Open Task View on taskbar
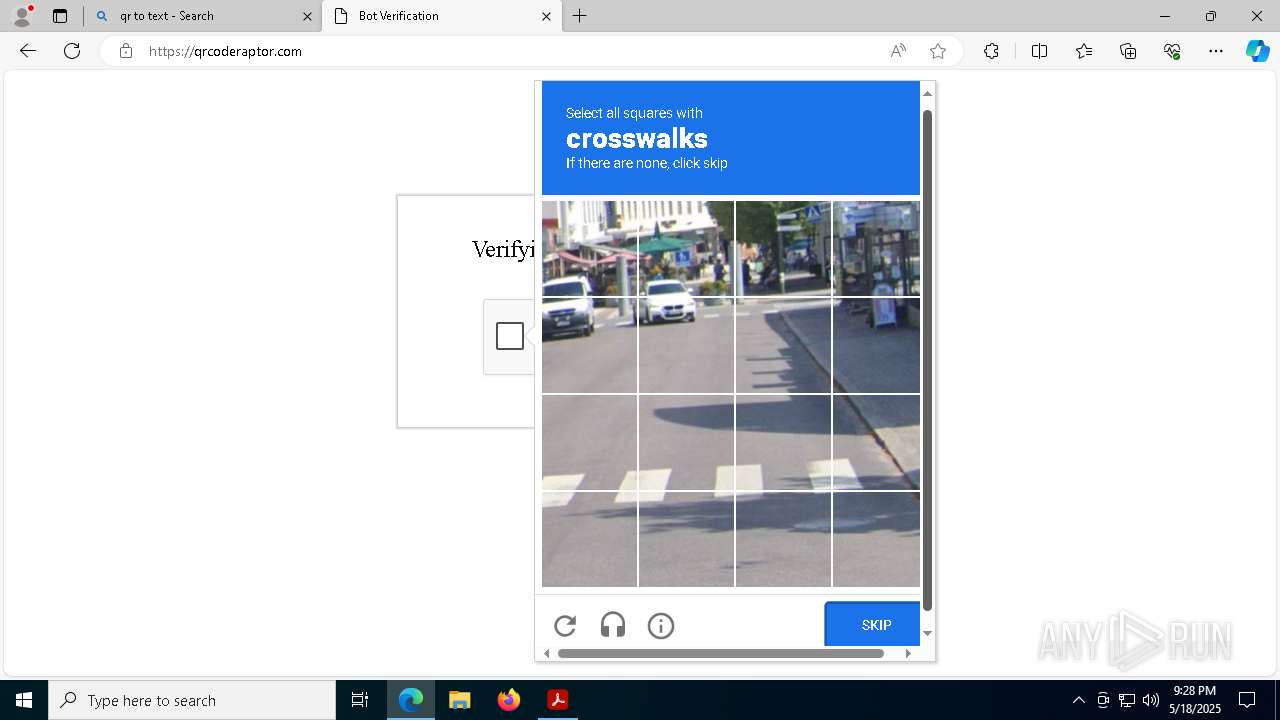 point(360,700)
